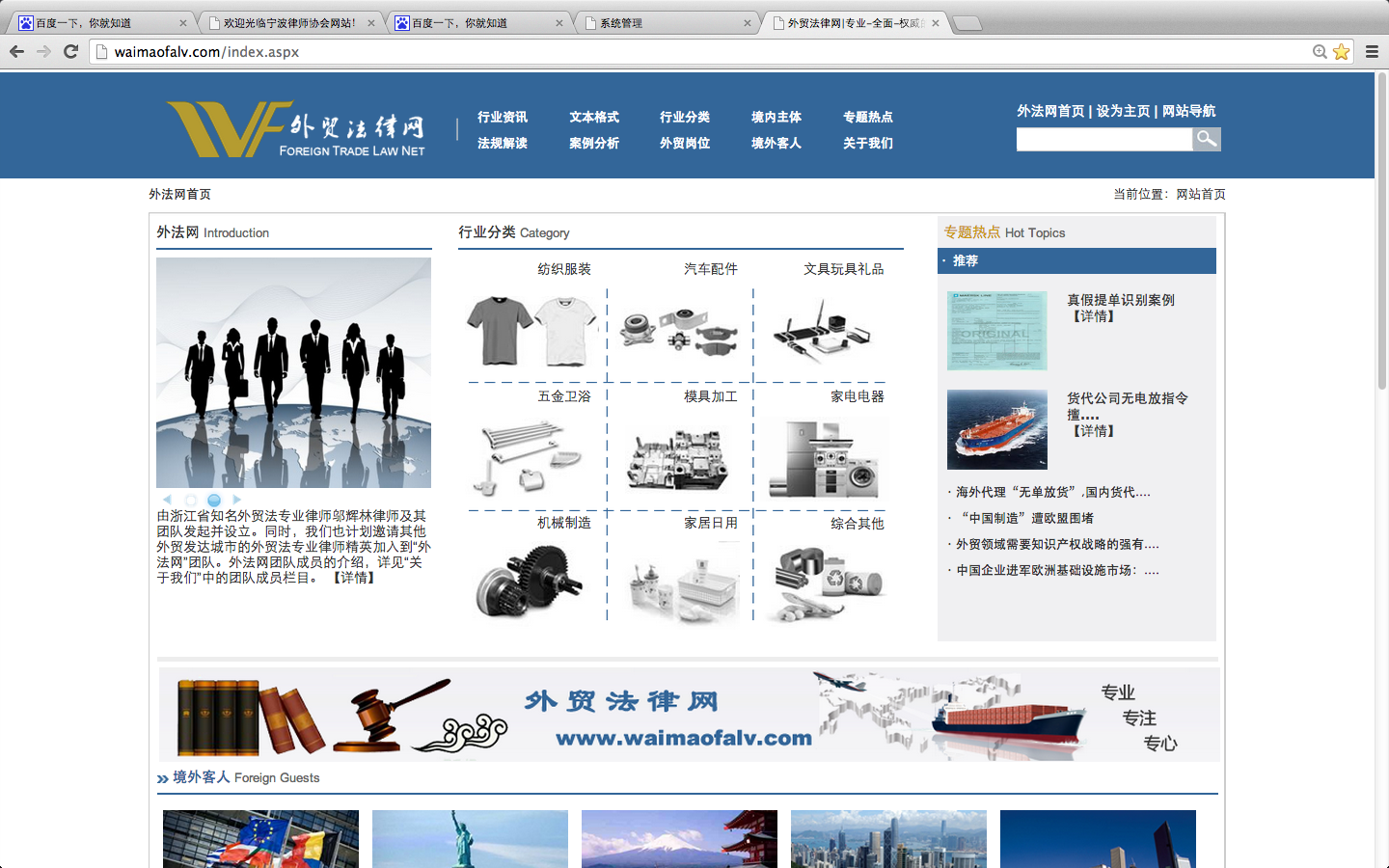1389x868 pixels.
Task: Click the page's vertical scrollbar
Action: (1381, 231)
